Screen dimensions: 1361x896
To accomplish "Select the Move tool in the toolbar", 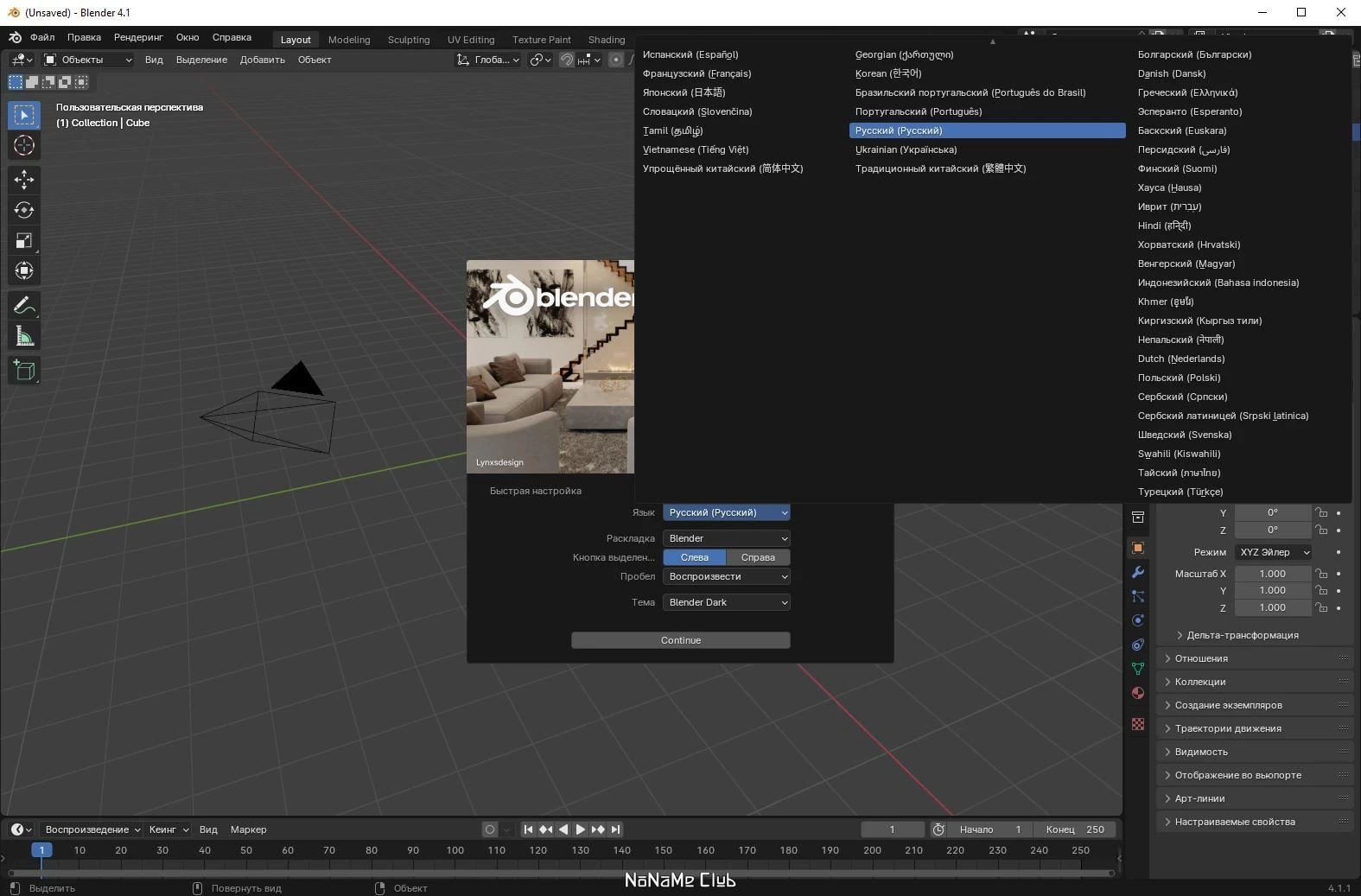I will (x=24, y=179).
